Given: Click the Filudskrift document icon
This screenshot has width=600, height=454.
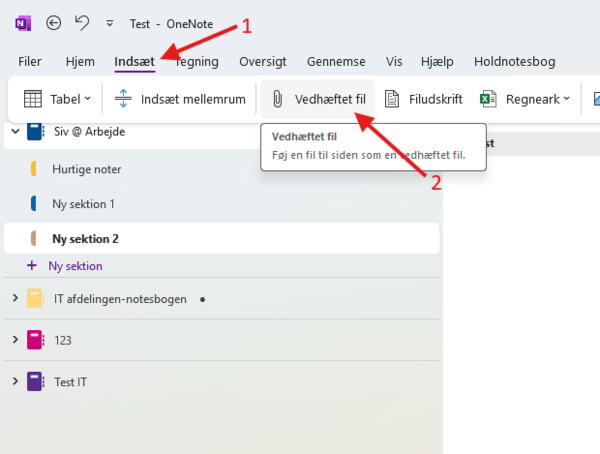Looking at the screenshot, I should point(393,99).
